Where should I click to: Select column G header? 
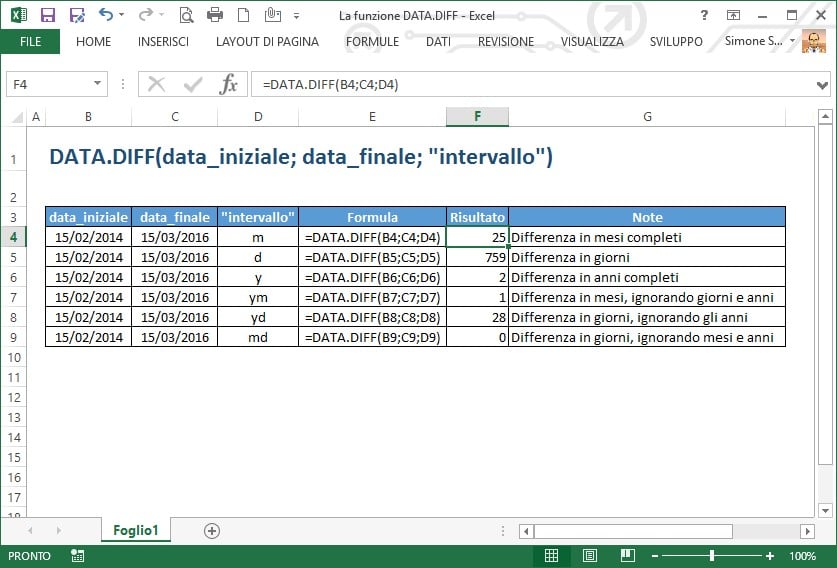click(647, 116)
